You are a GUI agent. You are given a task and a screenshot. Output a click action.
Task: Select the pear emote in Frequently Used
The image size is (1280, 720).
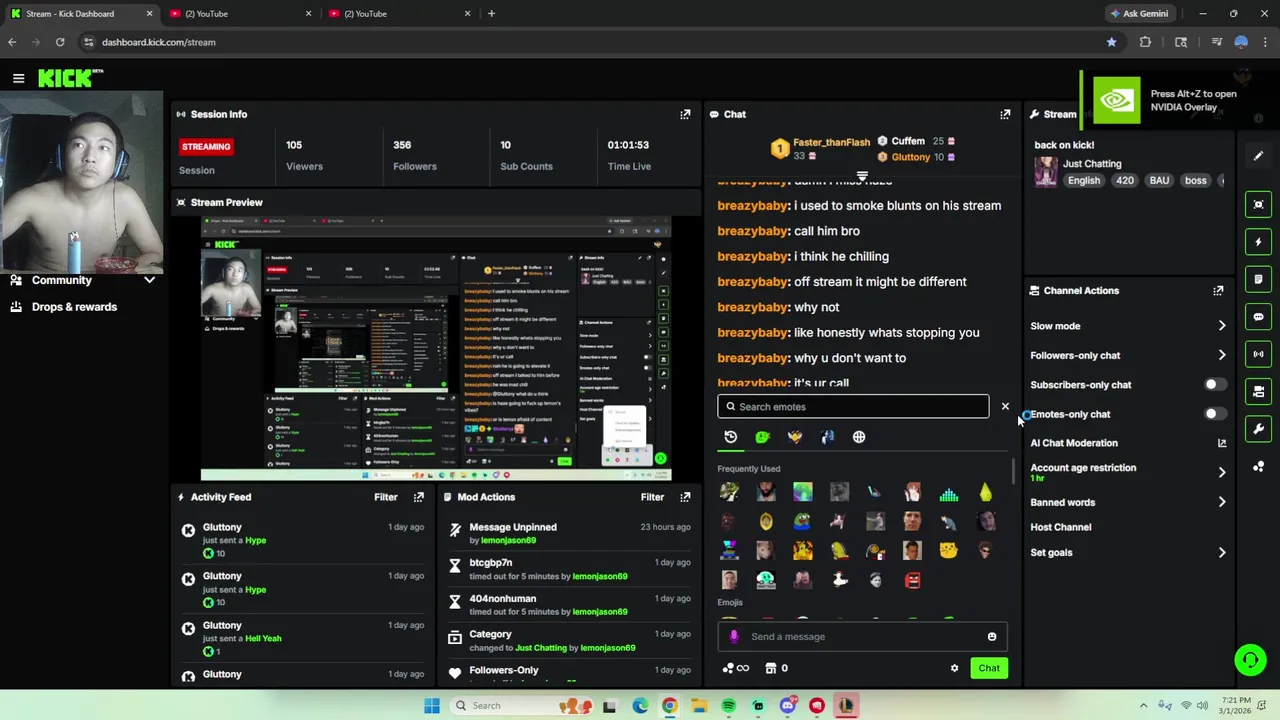tap(985, 492)
